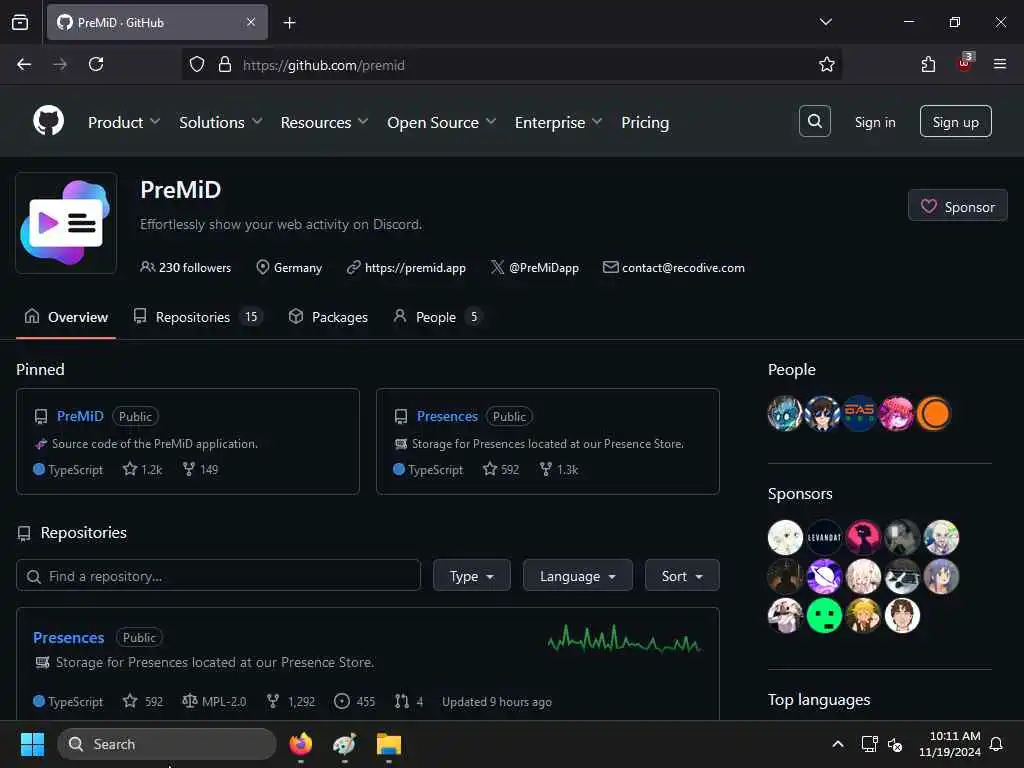1024x768 pixels.
Task: Click the PreMiD organization avatar image
Action: tap(66, 223)
